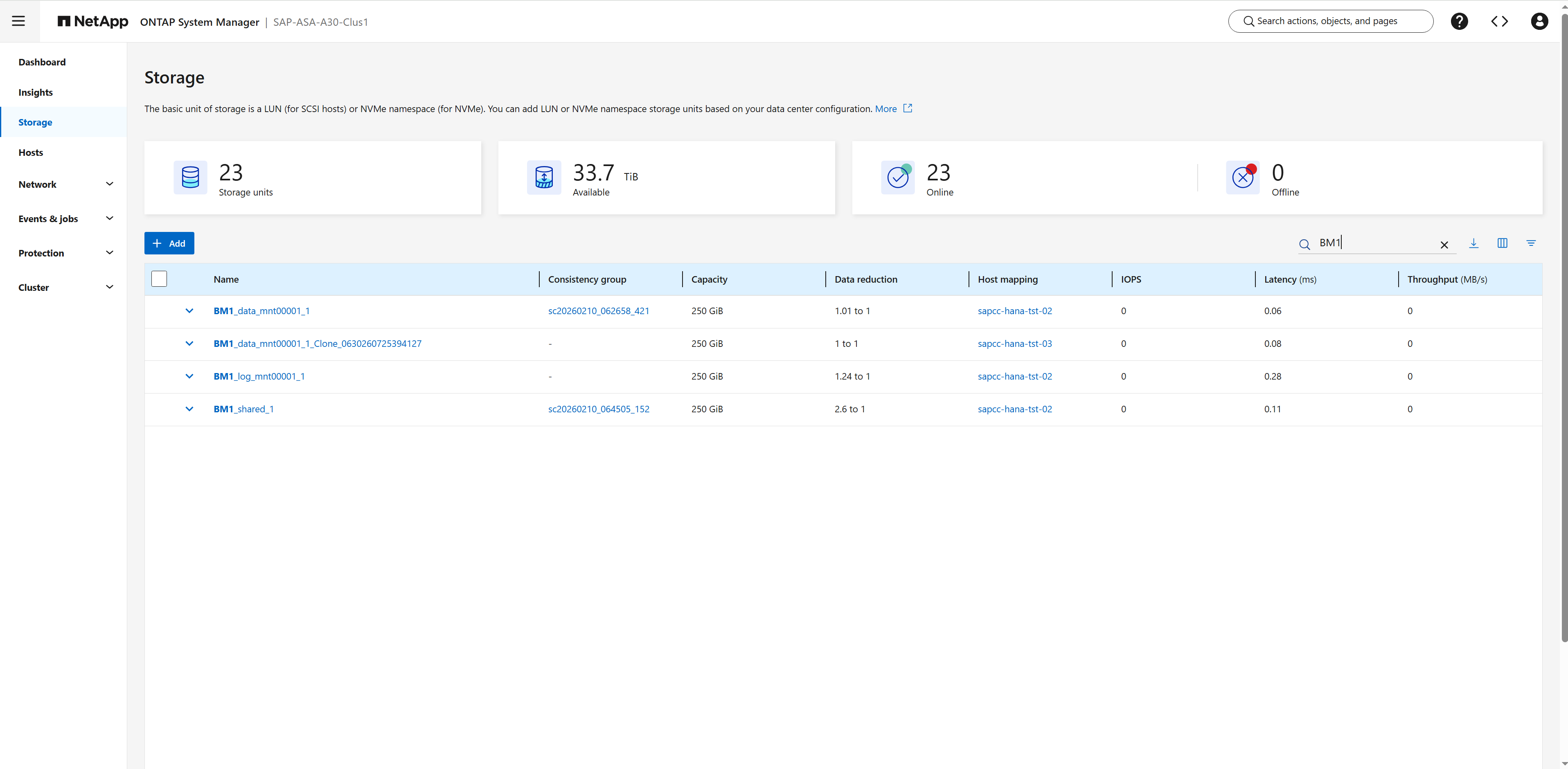Image resolution: width=1568 pixels, height=769 pixels.
Task: Click the Storage page heading
Action: (174, 78)
